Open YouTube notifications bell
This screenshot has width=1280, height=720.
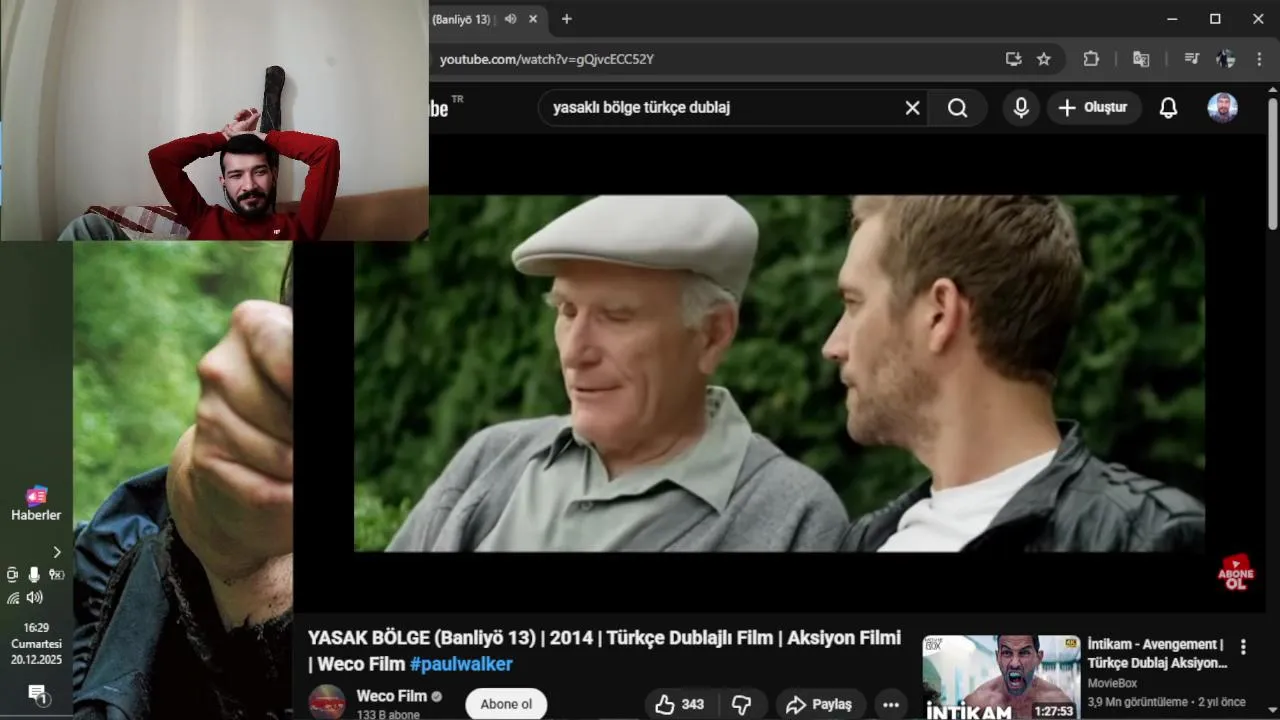1168,108
